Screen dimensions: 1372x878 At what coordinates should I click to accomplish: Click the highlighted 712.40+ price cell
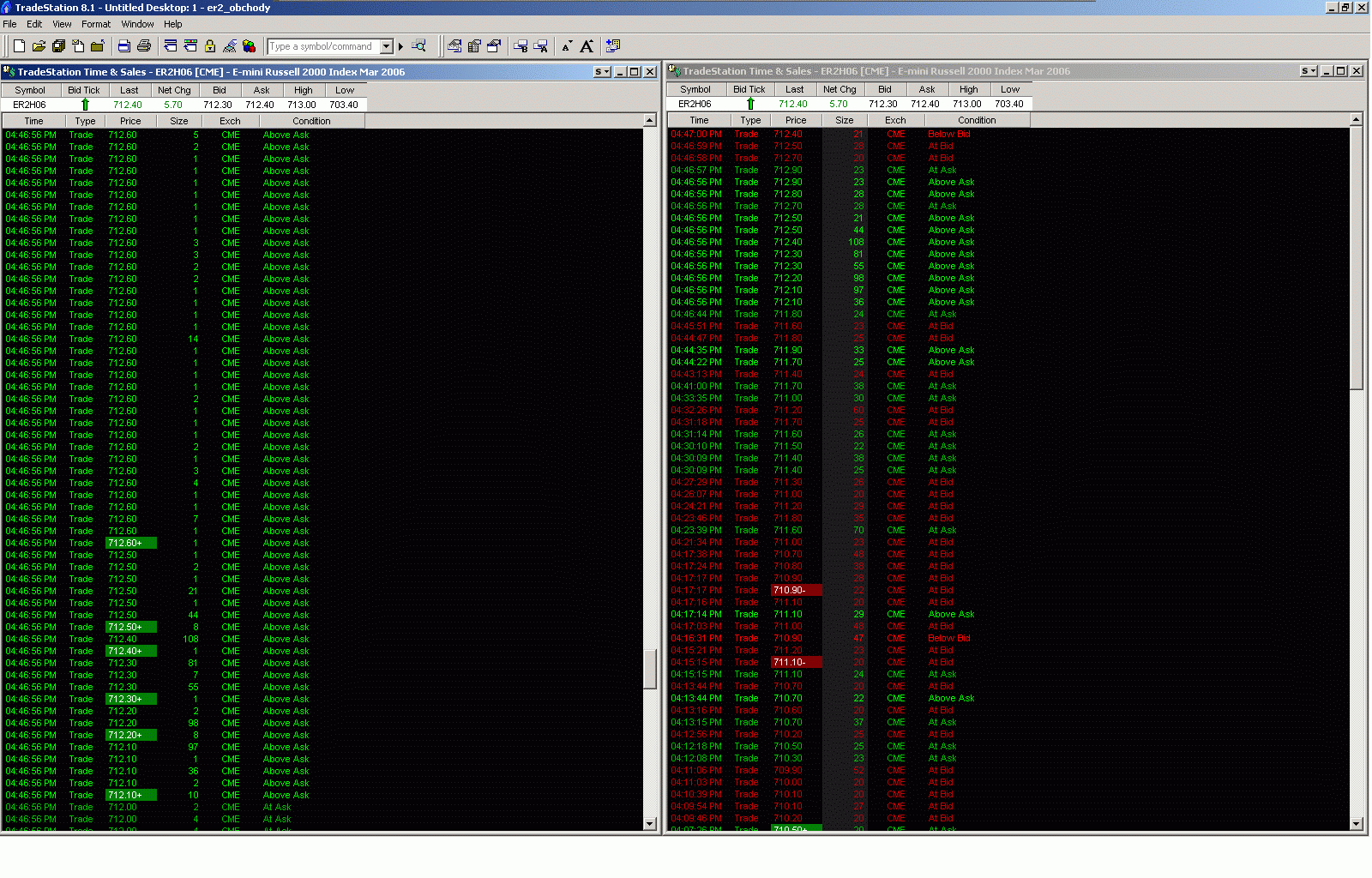click(131, 651)
